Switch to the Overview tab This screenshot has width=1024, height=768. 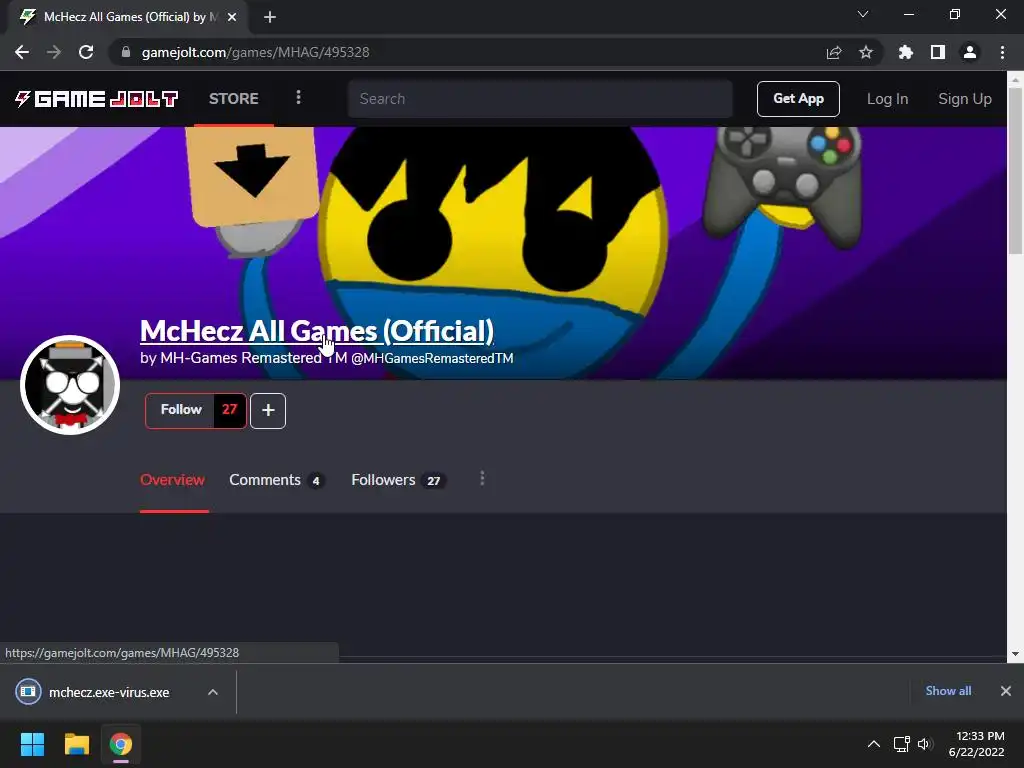pos(172,480)
